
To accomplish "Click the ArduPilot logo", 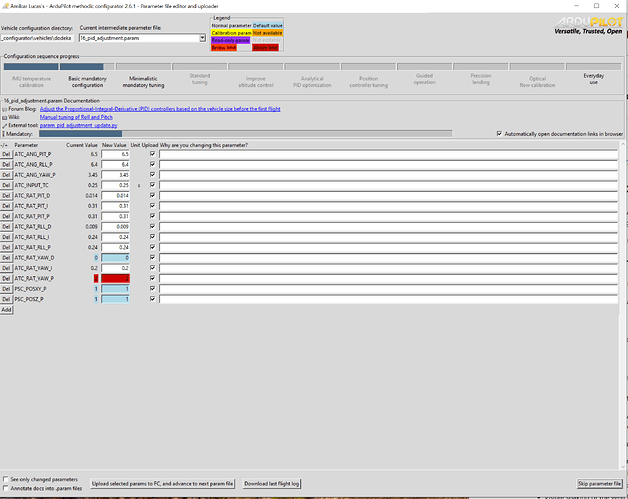I will coord(588,26).
